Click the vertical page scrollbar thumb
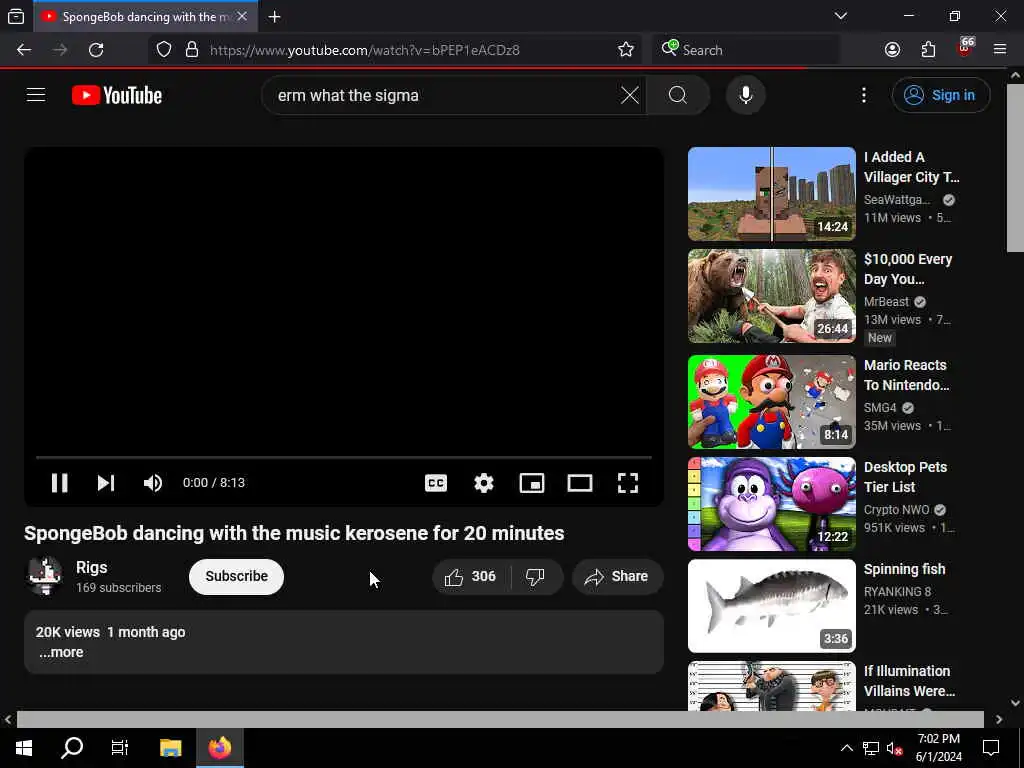The height and width of the screenshot is (768, 1024). [x=1015, y=168]
